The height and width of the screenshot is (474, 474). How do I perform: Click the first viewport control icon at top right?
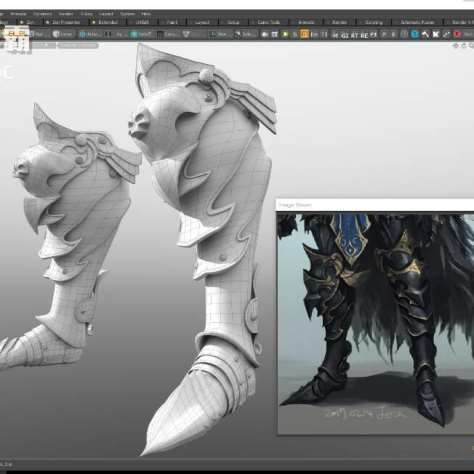pos(456,46)
